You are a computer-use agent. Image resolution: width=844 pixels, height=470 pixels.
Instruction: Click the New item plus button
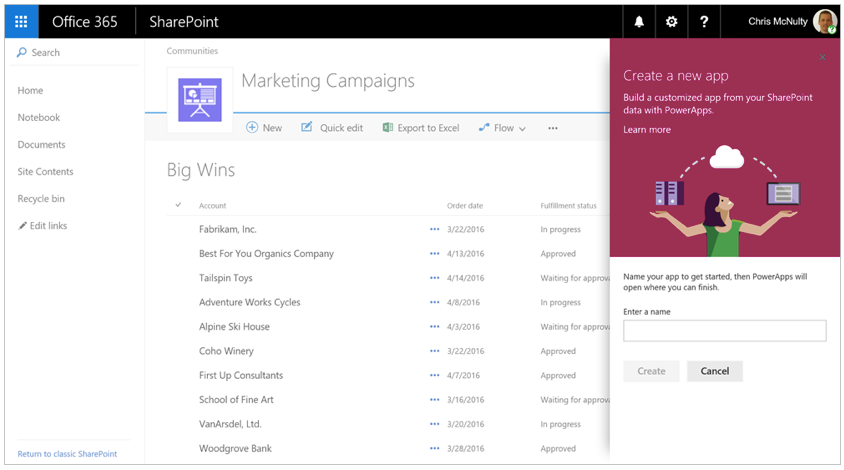264,128
